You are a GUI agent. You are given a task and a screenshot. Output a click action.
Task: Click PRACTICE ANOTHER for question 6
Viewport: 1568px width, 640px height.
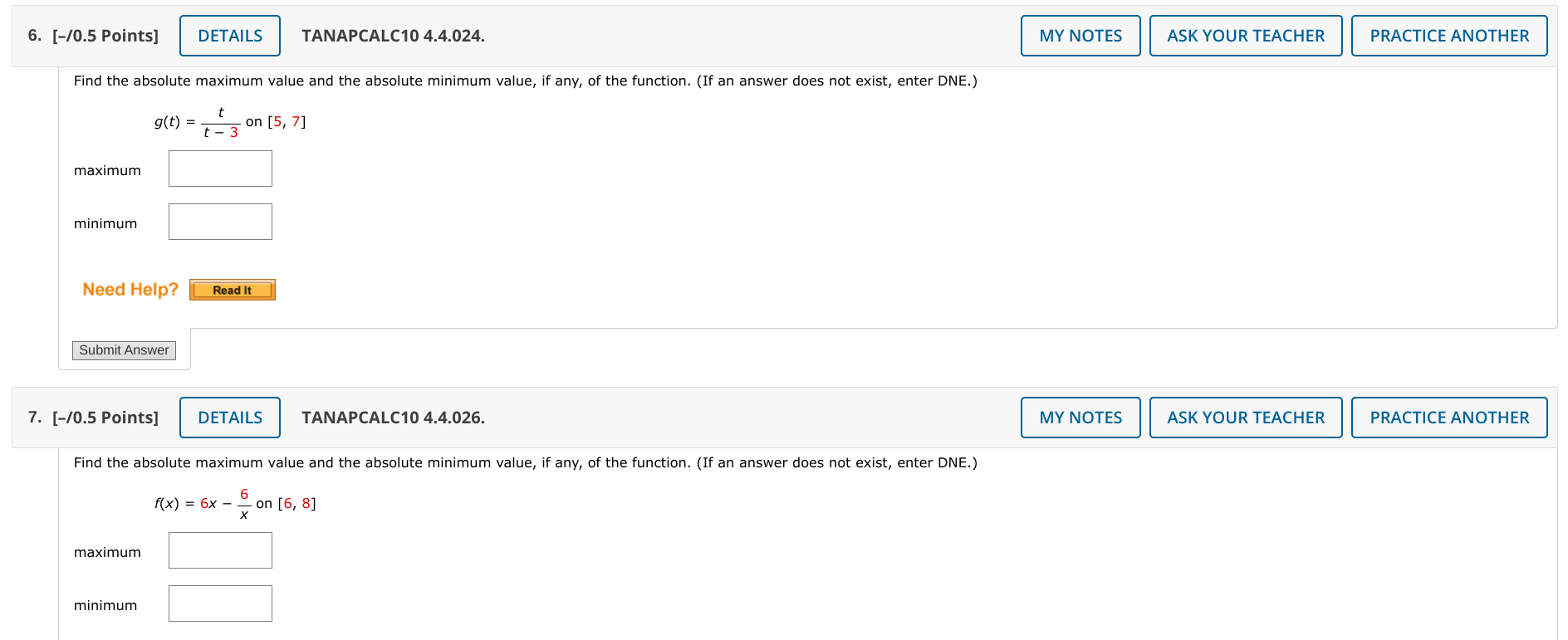click(1448, 35)
